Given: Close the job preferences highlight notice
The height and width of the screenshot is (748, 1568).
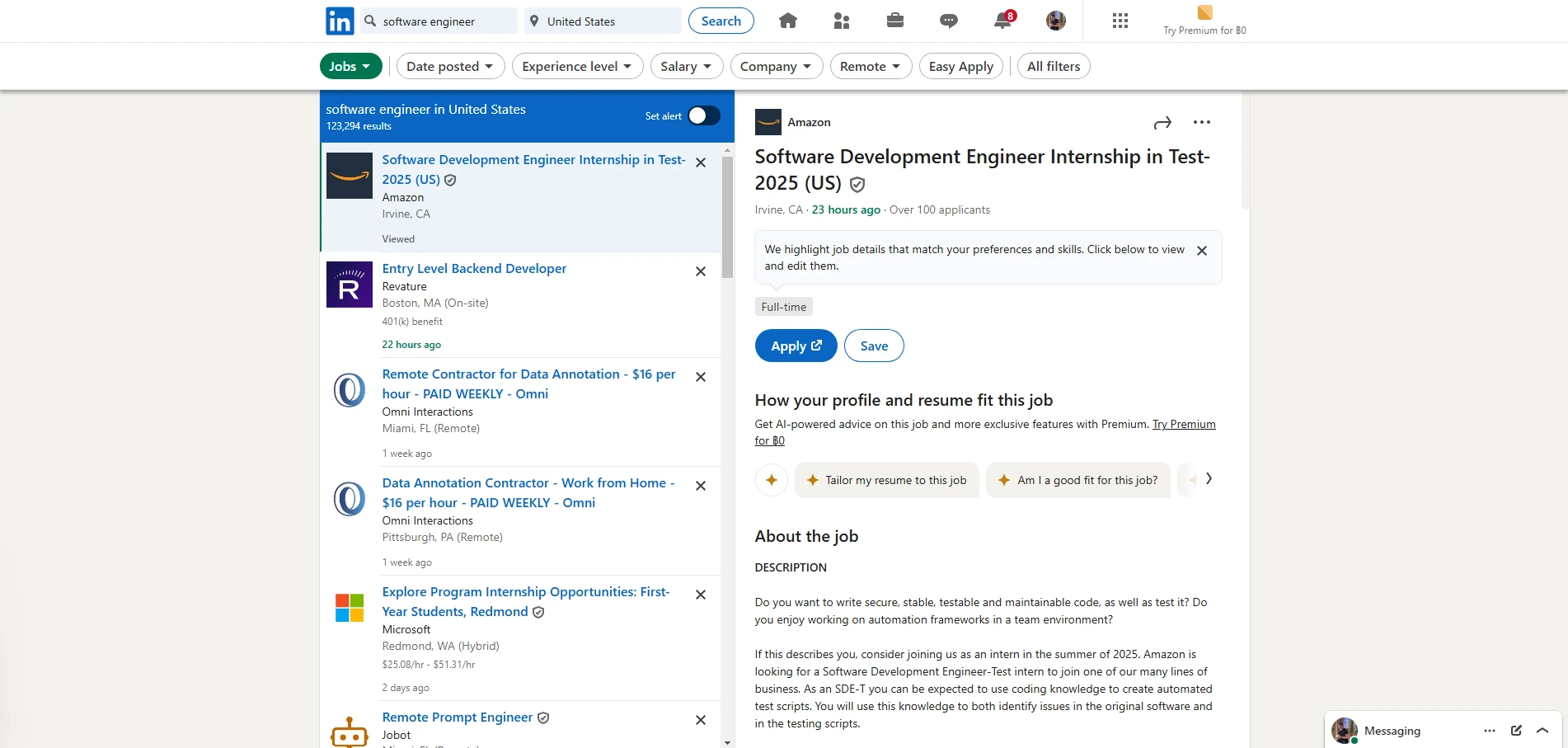Looking at the screenshot, I should point(1202,251).
